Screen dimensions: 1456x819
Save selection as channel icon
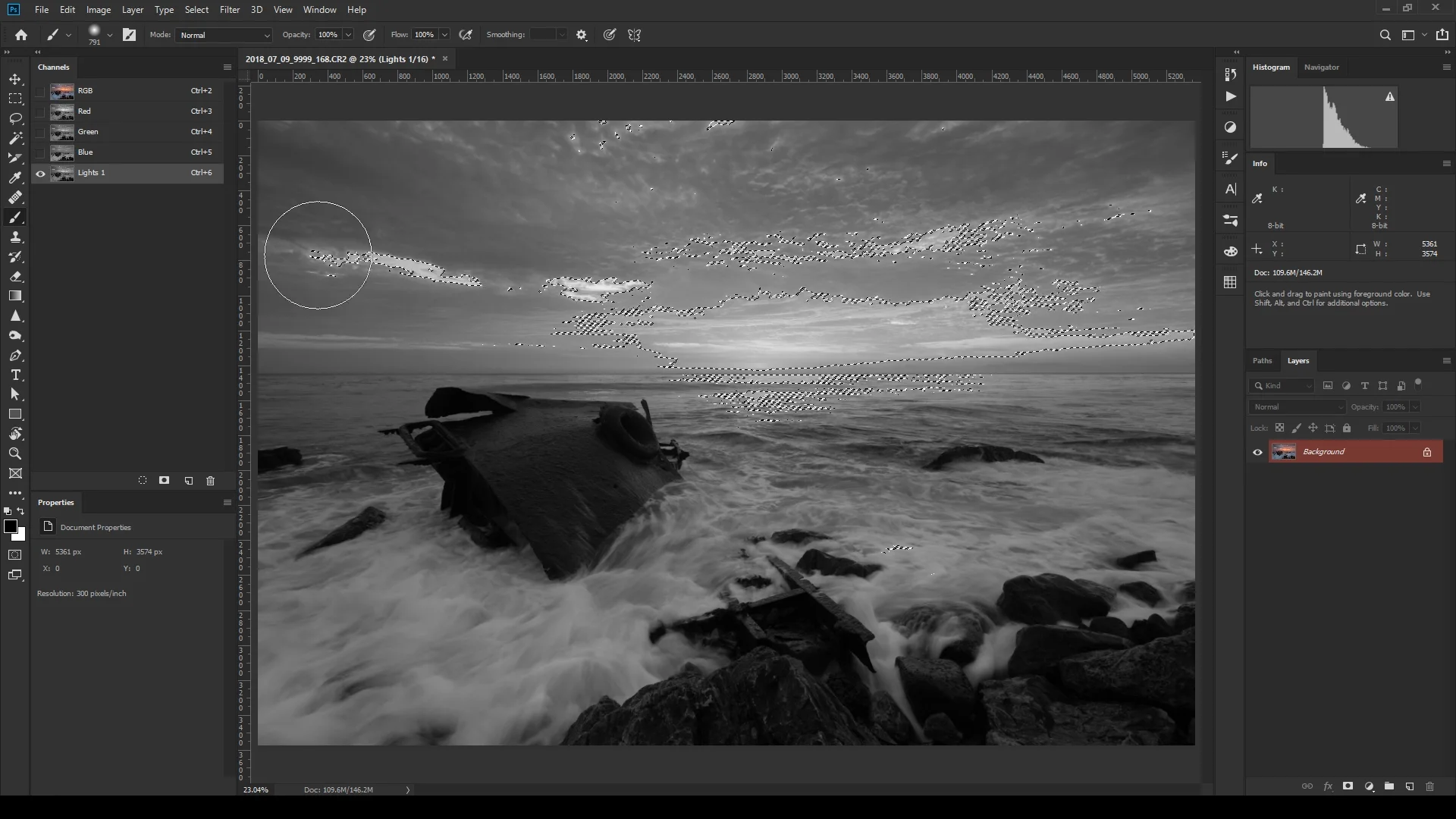pos(165,481)
